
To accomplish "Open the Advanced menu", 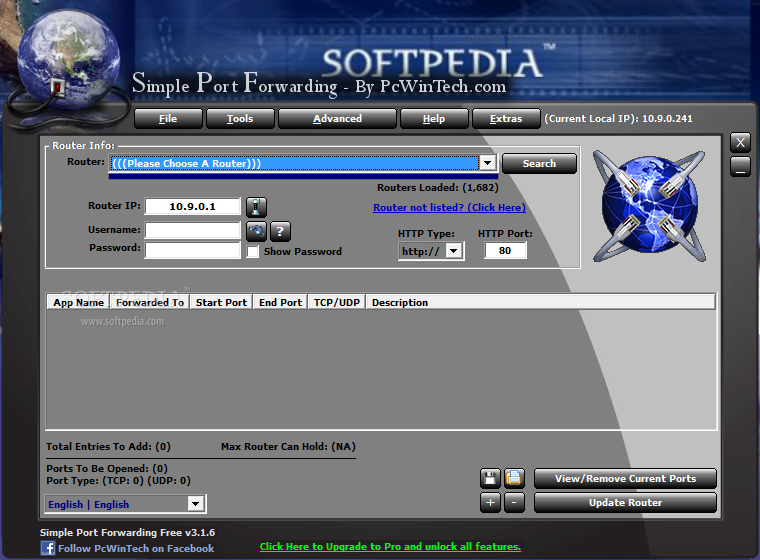I will (337, 119).
